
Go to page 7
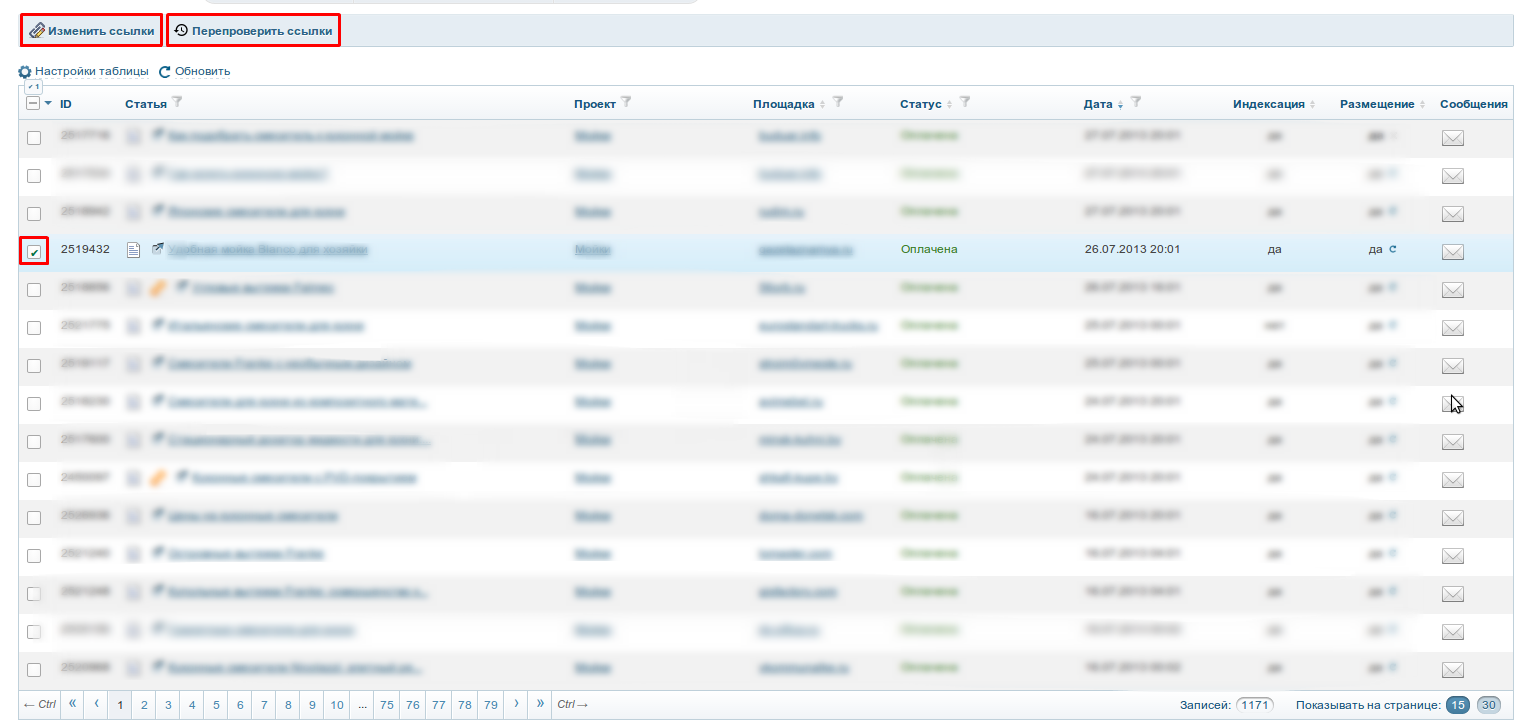coord(264,704)
